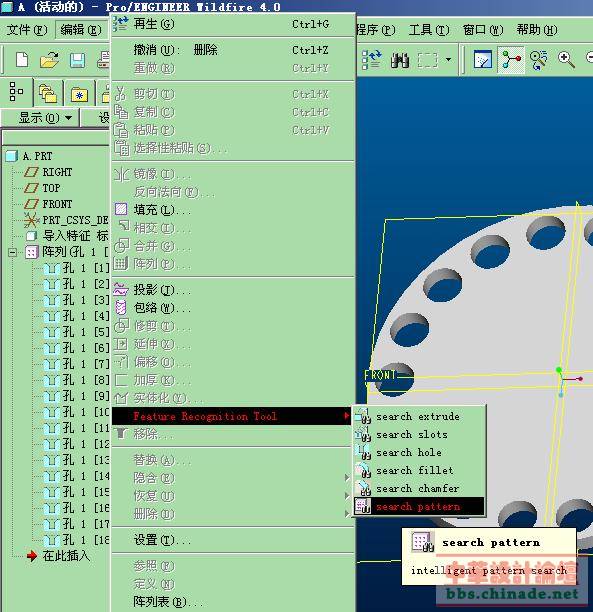Click the Regenerate model toolbar icon
The image size is (593, 612).
coord(371,60)
